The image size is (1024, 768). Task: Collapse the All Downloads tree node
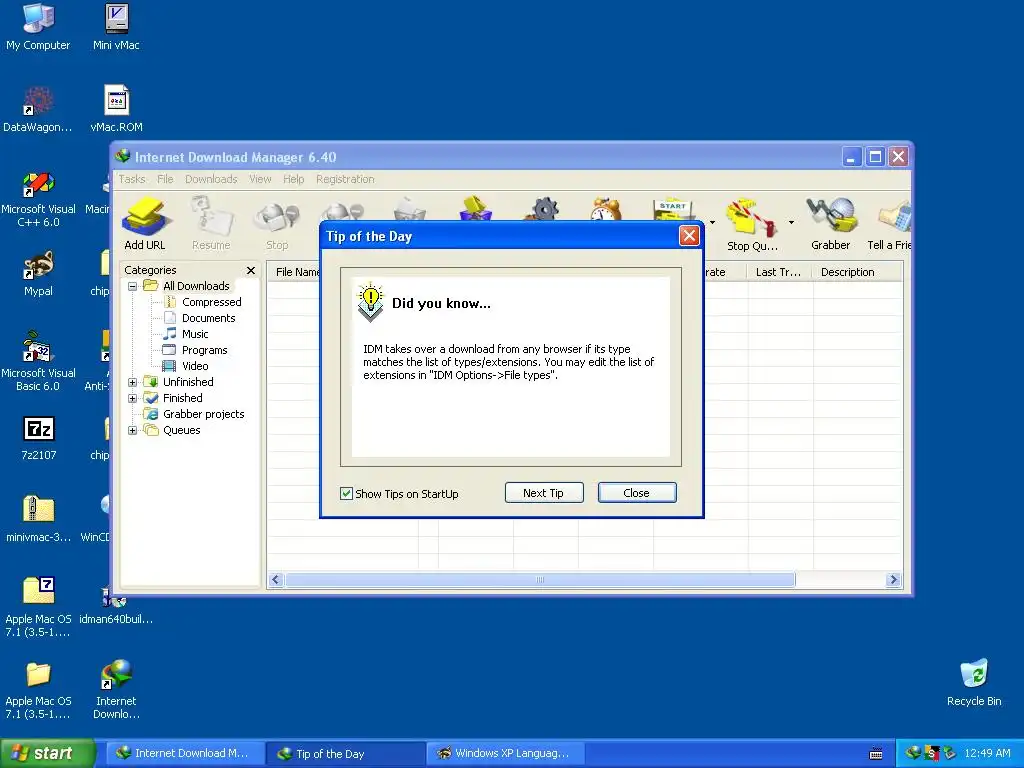point(133,286)
